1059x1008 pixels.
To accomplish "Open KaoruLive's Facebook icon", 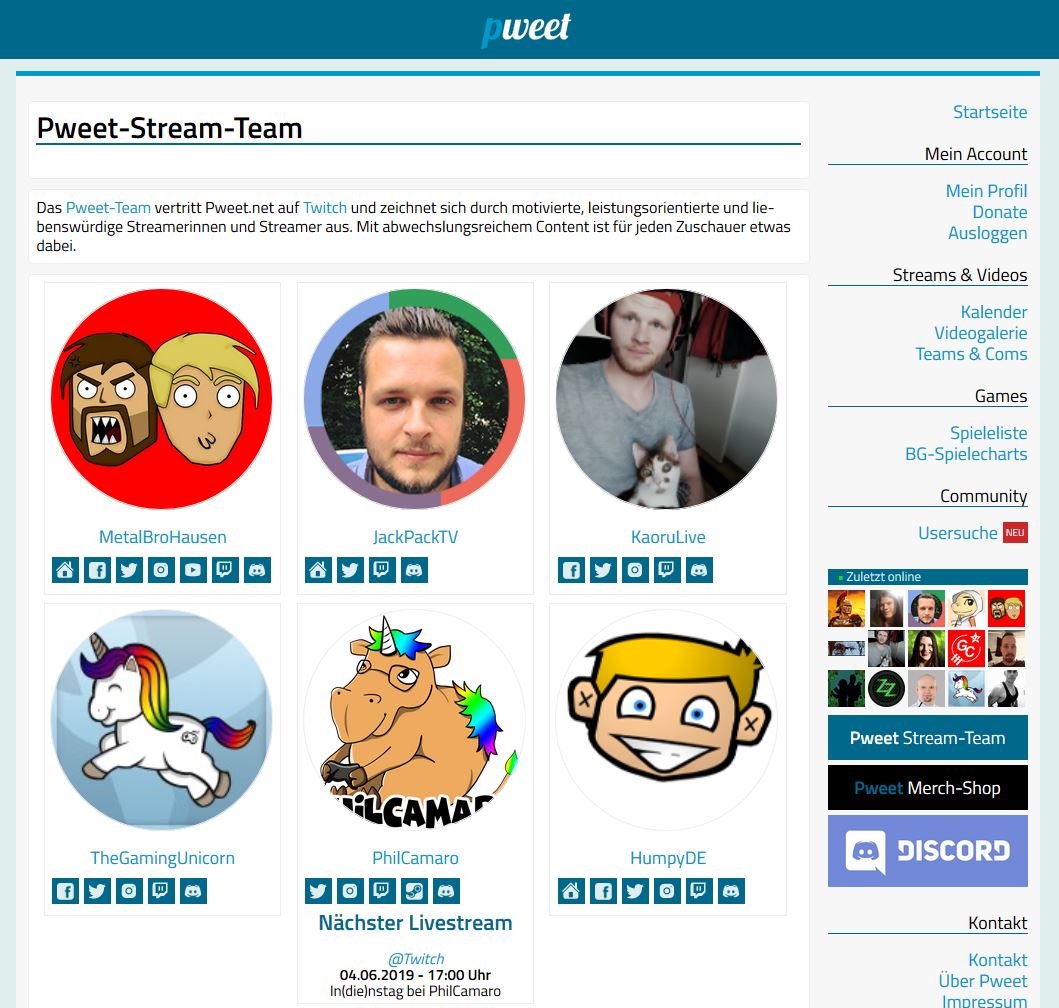I will point(571,570).
